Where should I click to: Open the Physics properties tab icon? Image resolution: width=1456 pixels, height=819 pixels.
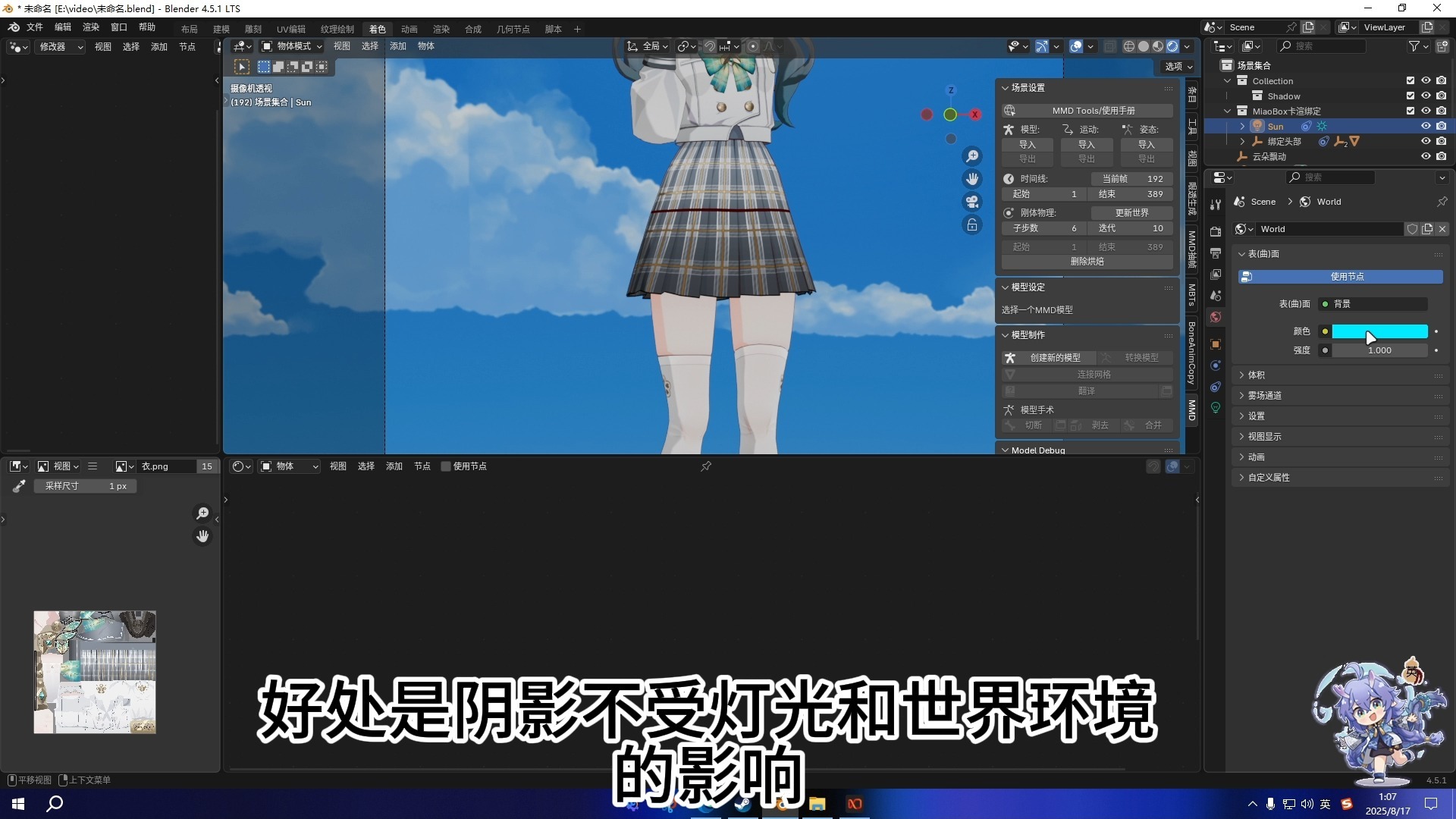tap(1216, 366)
